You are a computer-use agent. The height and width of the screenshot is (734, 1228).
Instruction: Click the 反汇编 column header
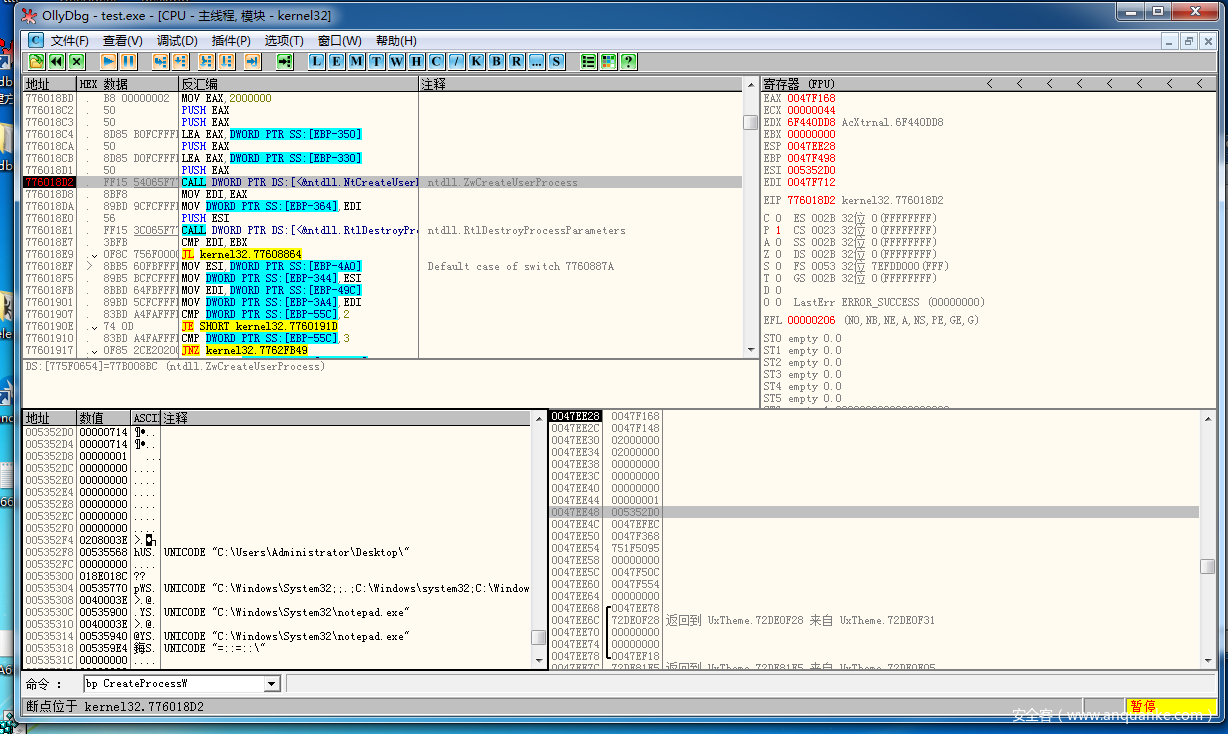200,85
